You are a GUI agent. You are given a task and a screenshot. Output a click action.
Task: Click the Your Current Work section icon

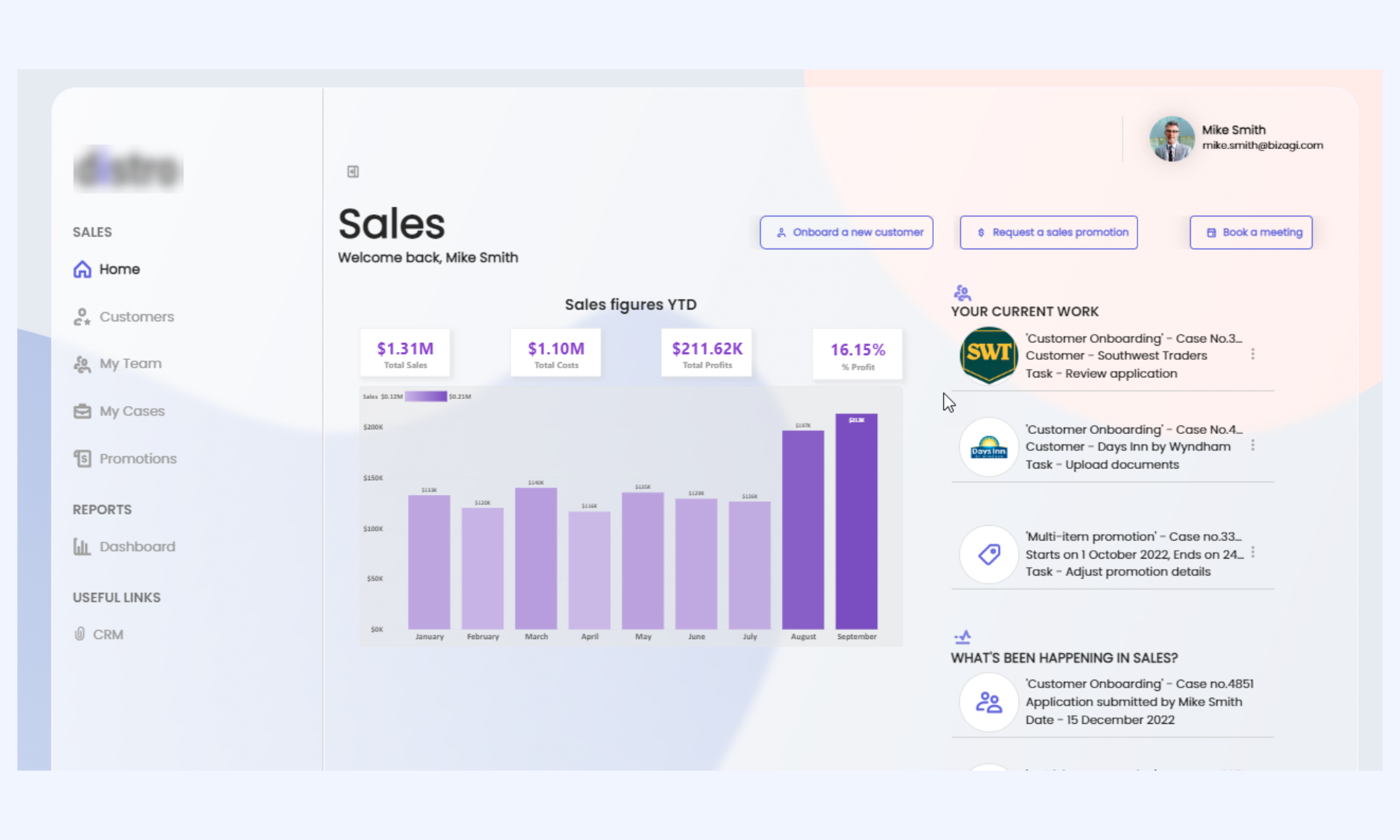tap(962, 293)
